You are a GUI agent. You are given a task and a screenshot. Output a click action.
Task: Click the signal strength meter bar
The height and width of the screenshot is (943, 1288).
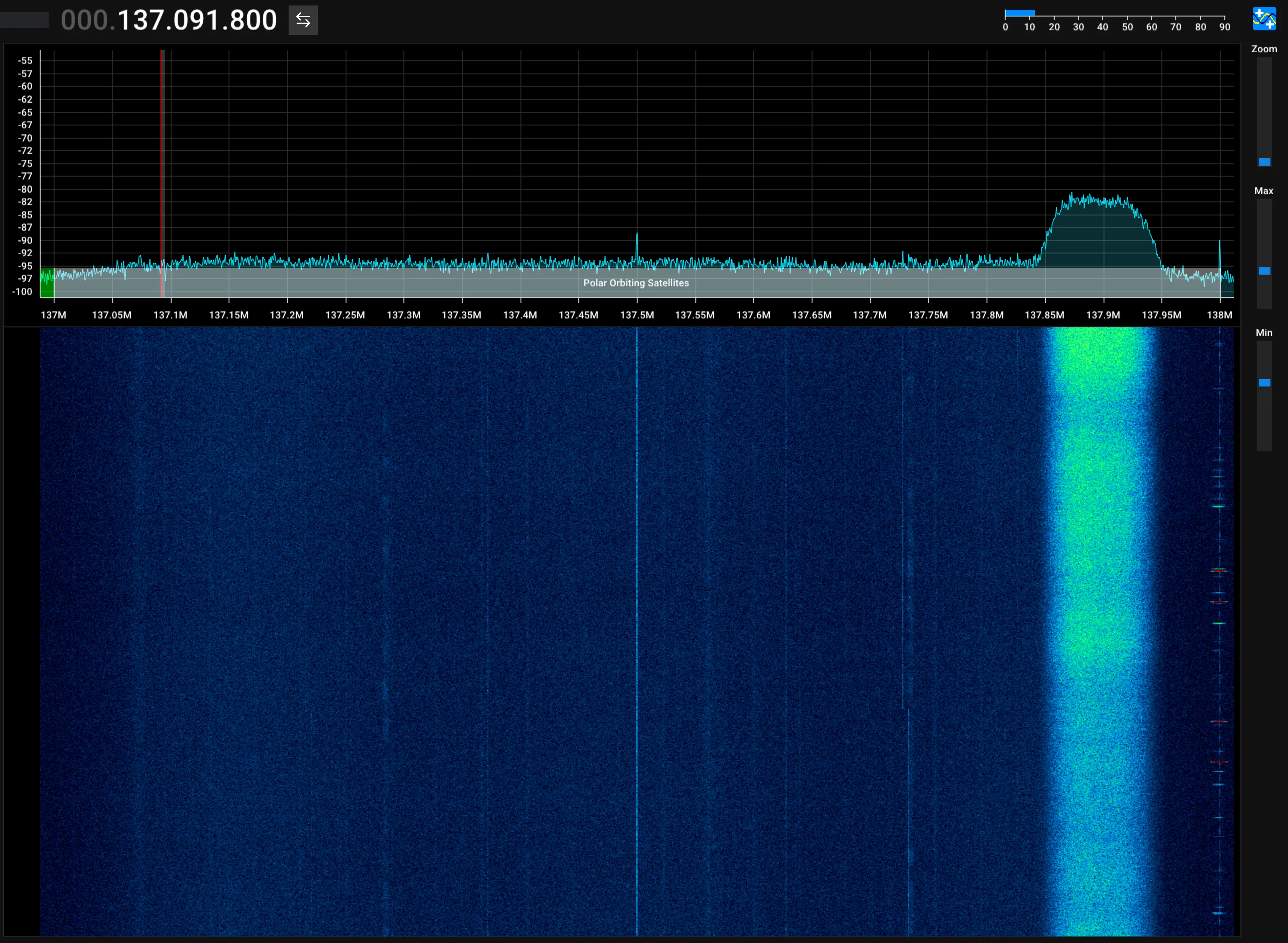(1019, 12)
